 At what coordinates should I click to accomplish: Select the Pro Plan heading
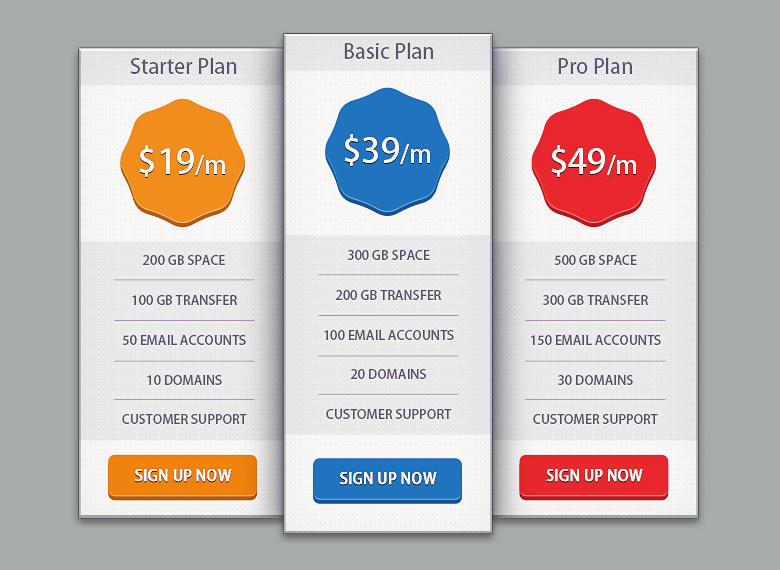[x=595, y=67]
